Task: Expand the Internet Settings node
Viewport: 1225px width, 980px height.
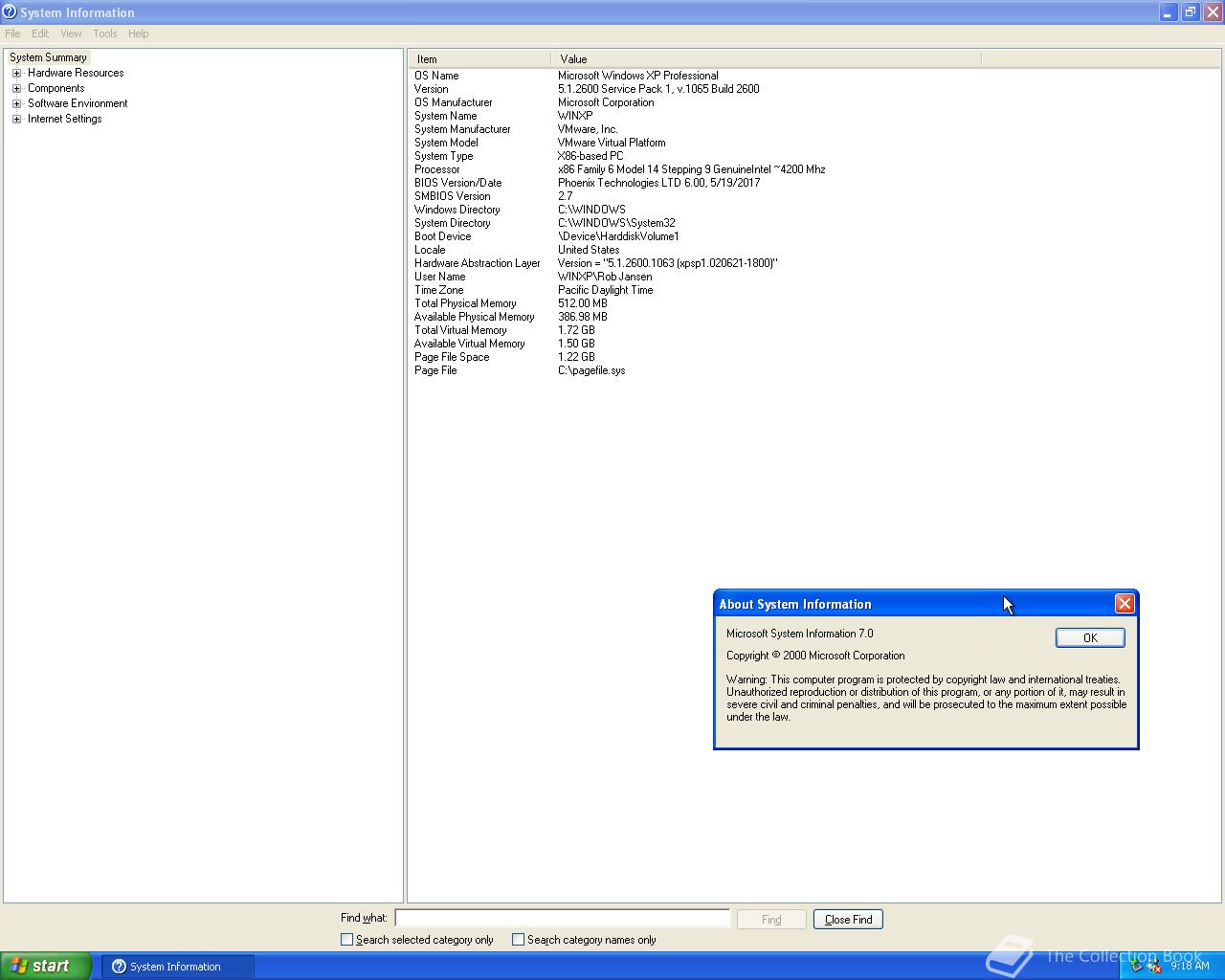Action: (15, 119)
